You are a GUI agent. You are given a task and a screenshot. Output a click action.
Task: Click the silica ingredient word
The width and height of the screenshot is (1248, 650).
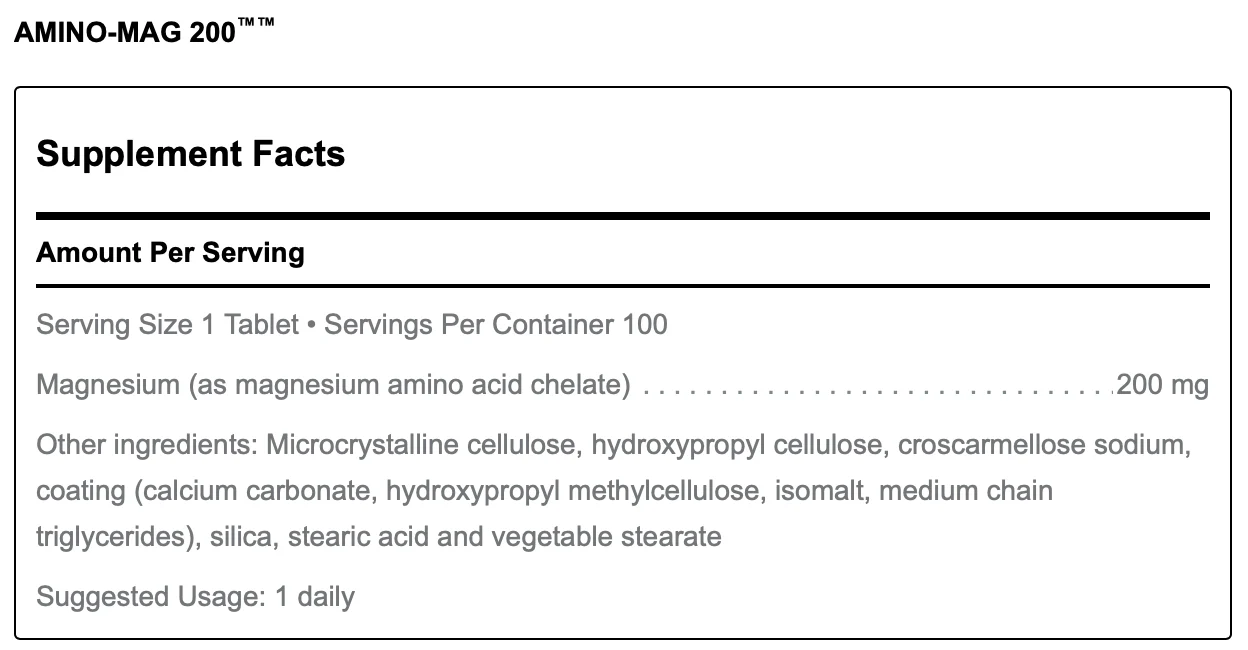tap(244, 537)
